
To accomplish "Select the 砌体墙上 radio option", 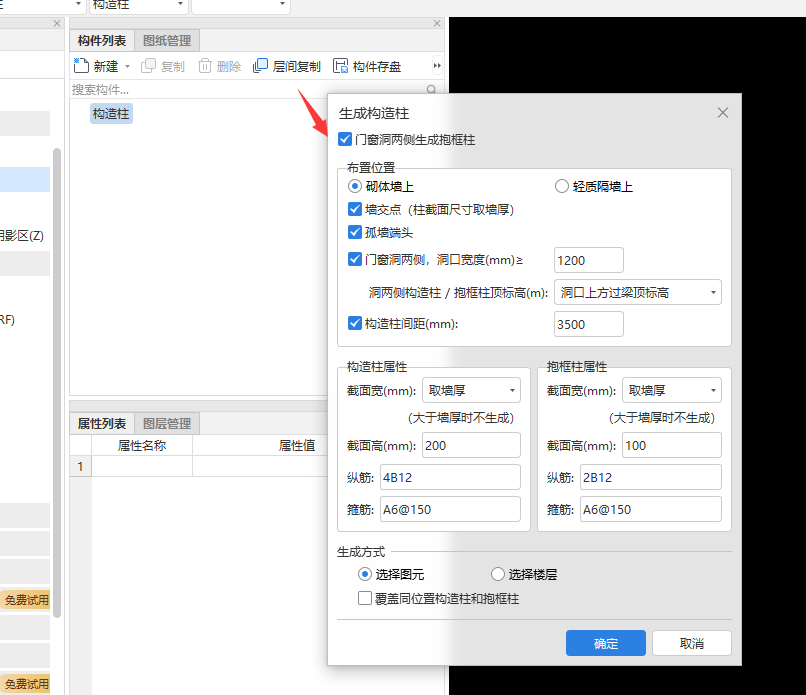I will pyautogui.click(x=355, y=186).
